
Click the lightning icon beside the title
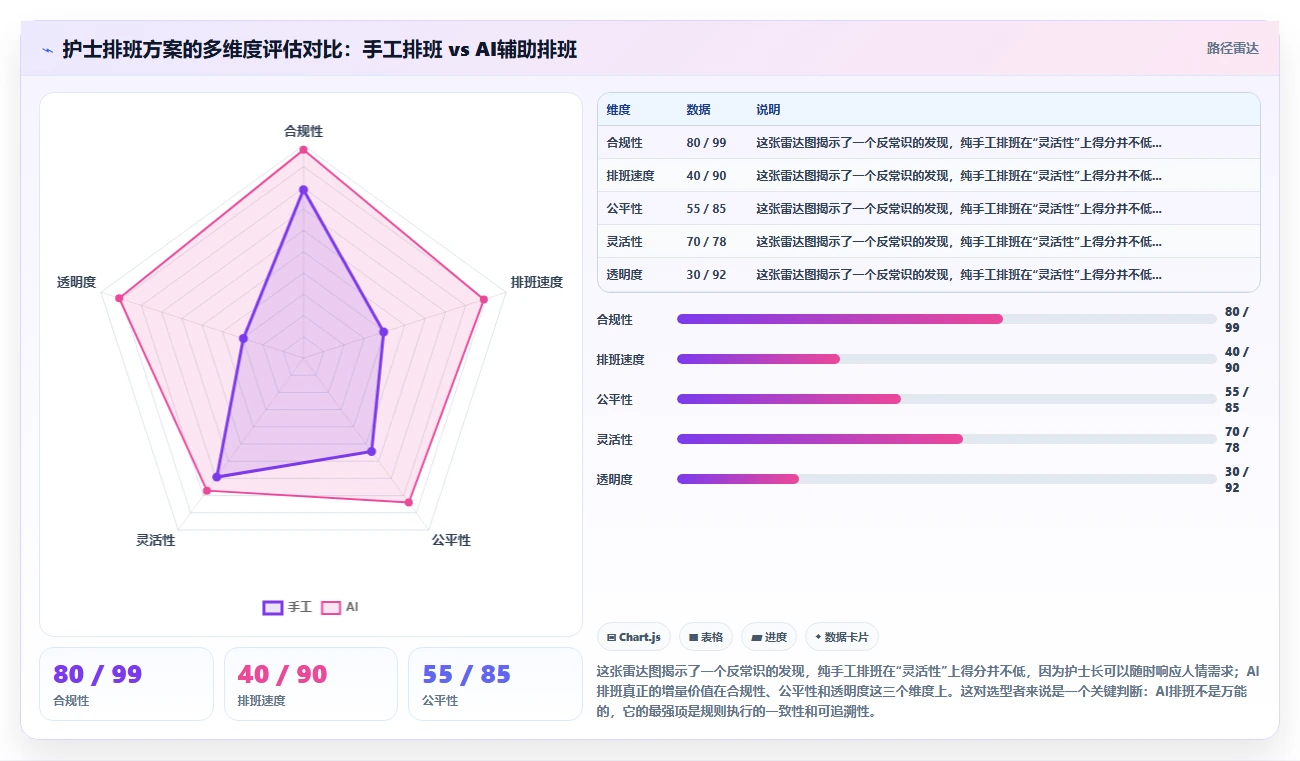point(48,50)
